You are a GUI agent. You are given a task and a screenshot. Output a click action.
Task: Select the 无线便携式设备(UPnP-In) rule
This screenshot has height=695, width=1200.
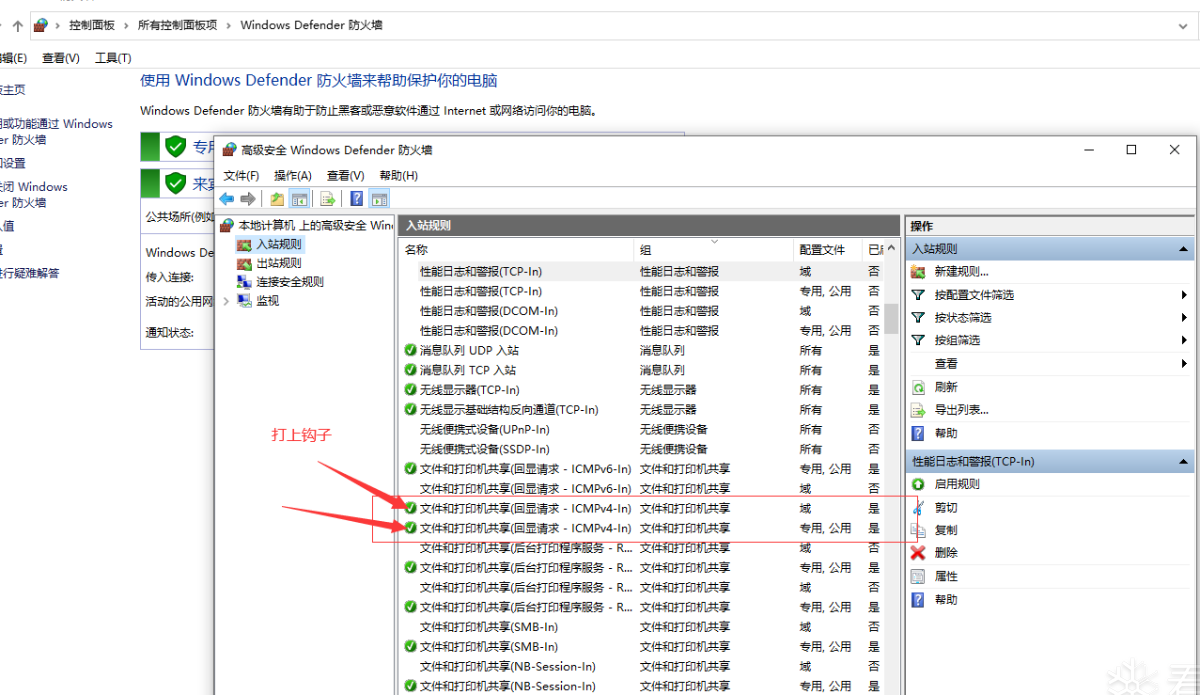pos(641,430)
